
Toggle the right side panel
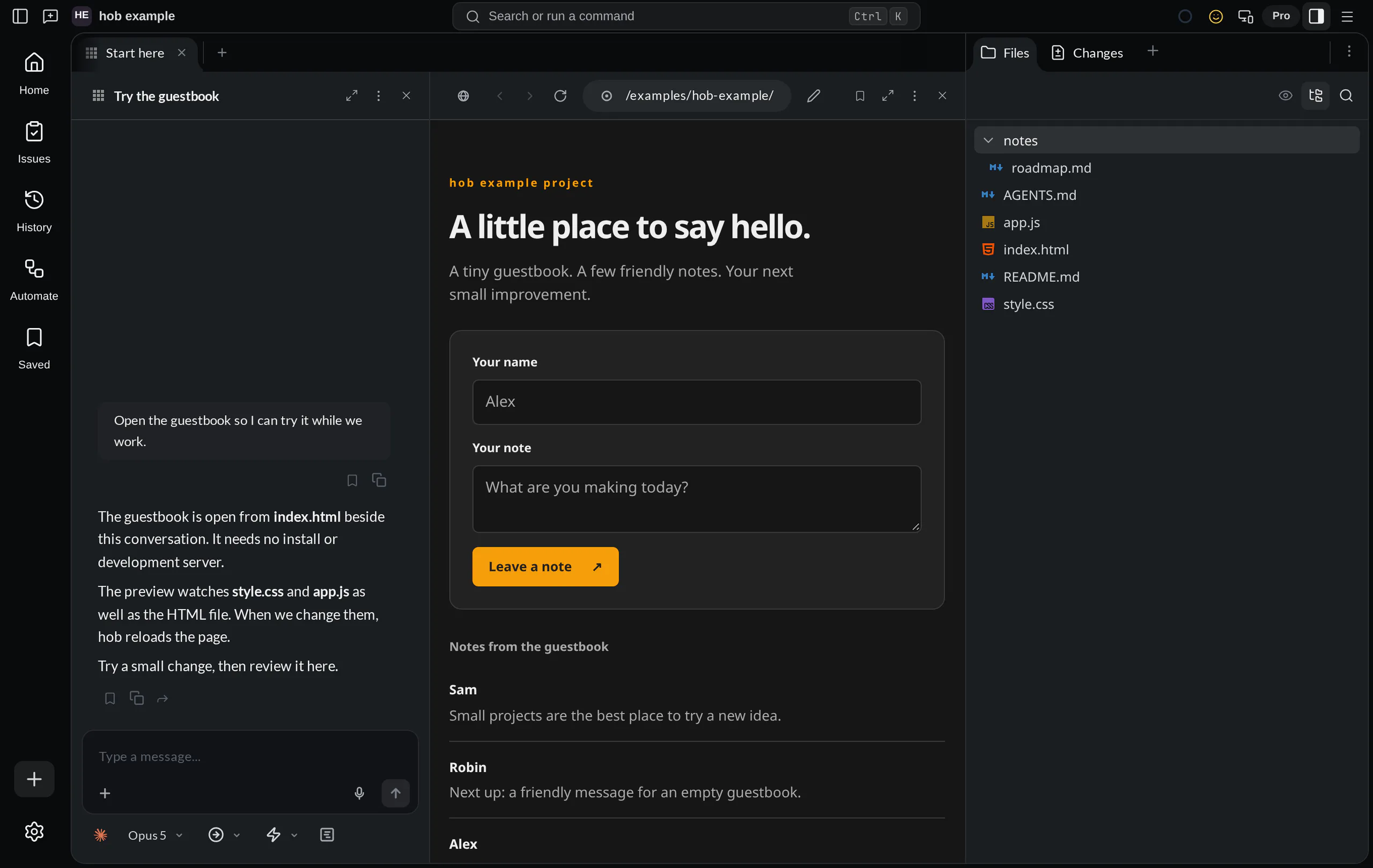coord(1316,16)
